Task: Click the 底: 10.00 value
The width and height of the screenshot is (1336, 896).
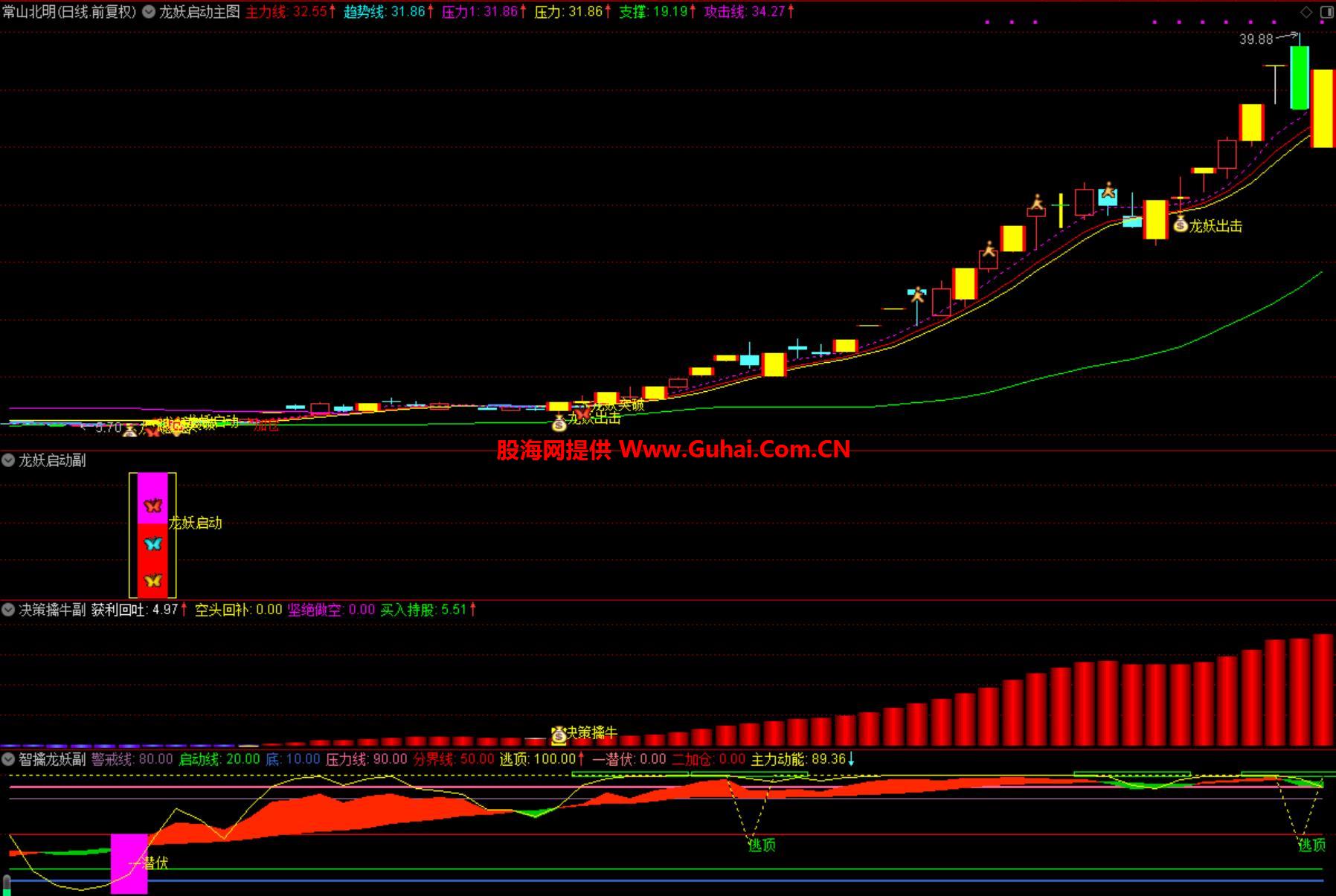Action: (x=293, y=759)
